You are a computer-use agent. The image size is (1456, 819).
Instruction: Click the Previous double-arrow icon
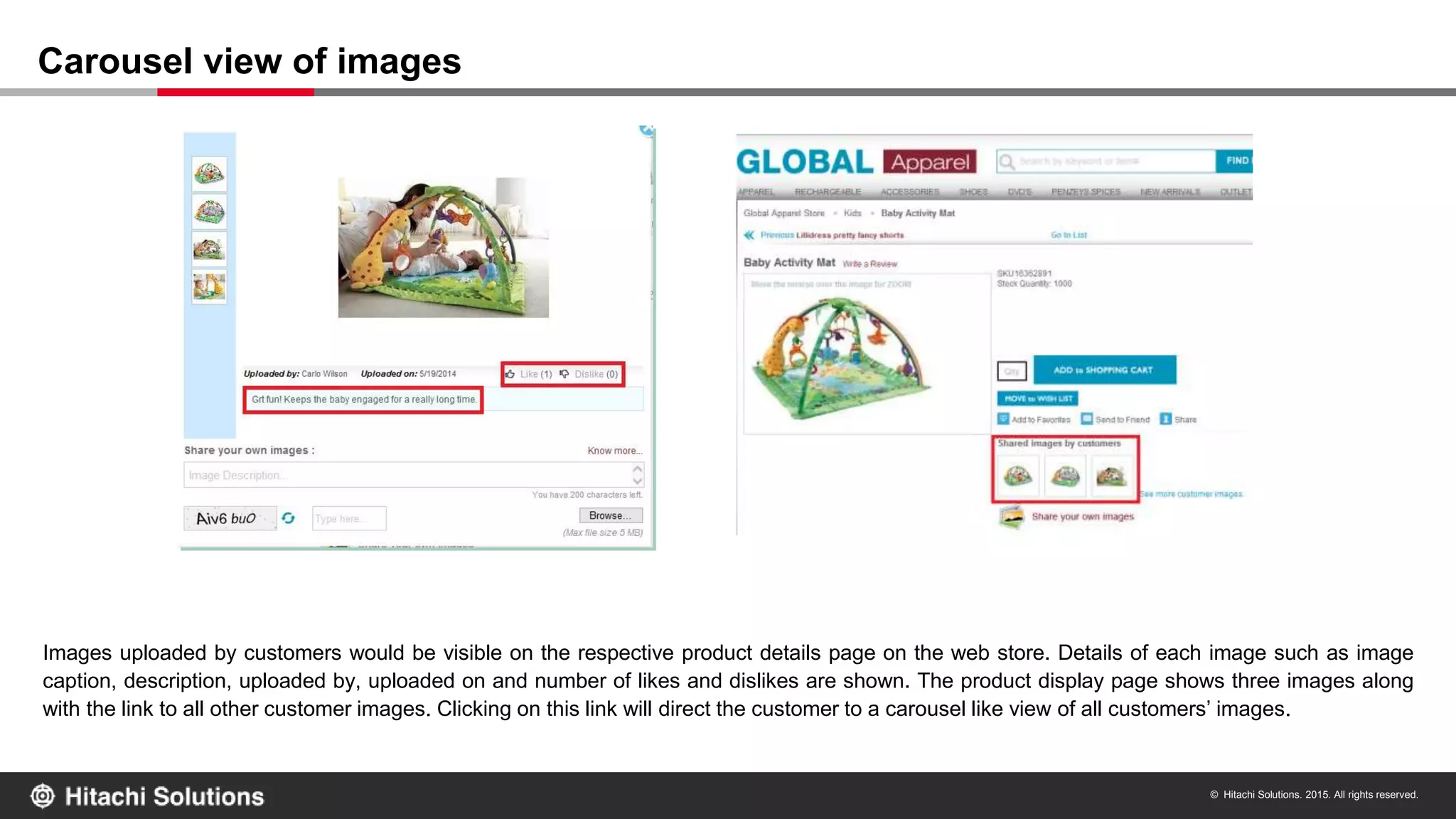[x=749, y=235]
